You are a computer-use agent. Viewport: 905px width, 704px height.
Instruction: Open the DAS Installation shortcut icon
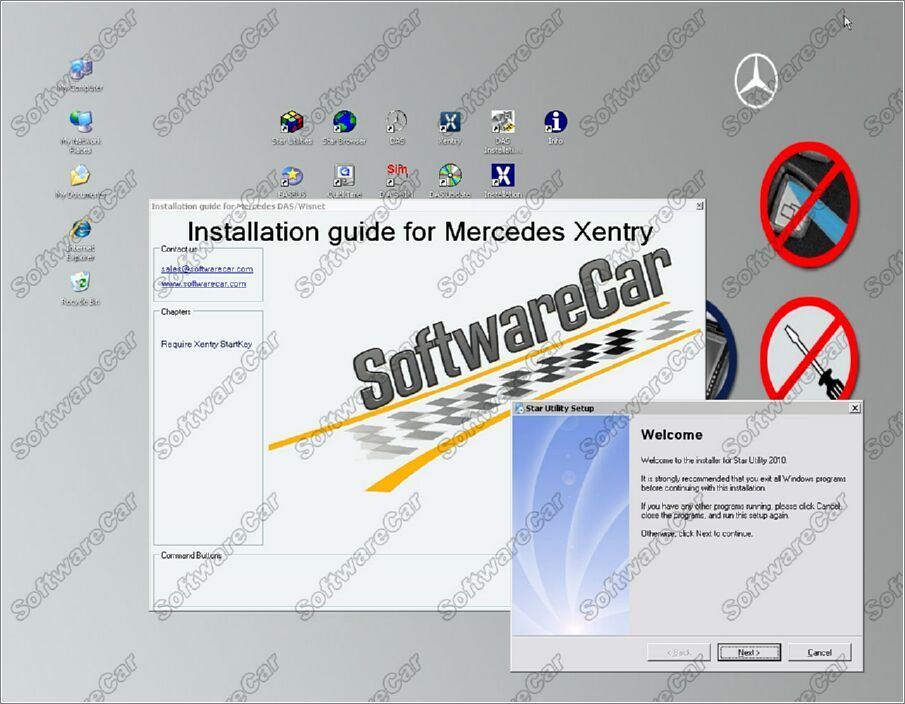click(503, 124)
